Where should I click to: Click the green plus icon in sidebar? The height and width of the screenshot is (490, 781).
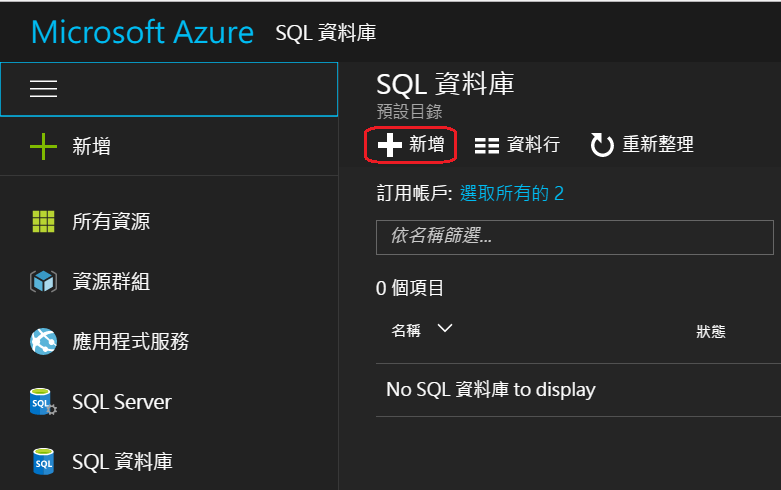pos(43,147)
